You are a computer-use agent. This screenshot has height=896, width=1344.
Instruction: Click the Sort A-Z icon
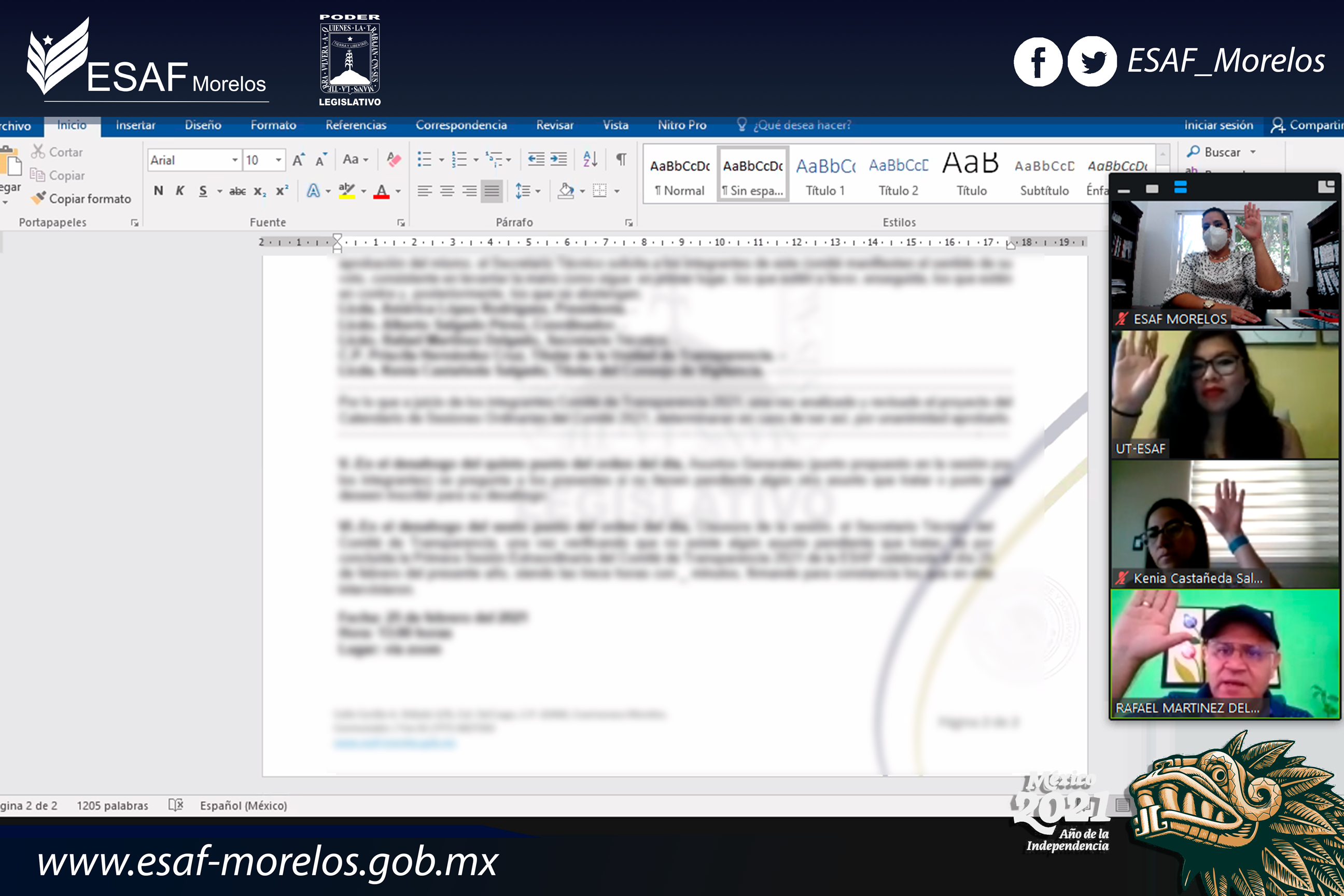590,159
